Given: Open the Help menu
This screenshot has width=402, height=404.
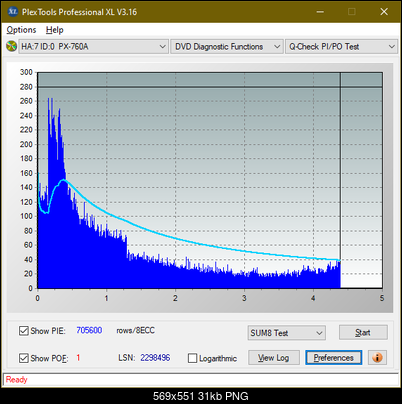Looking at the screenshot, I should pyautogui.click(x=55, y=30).
